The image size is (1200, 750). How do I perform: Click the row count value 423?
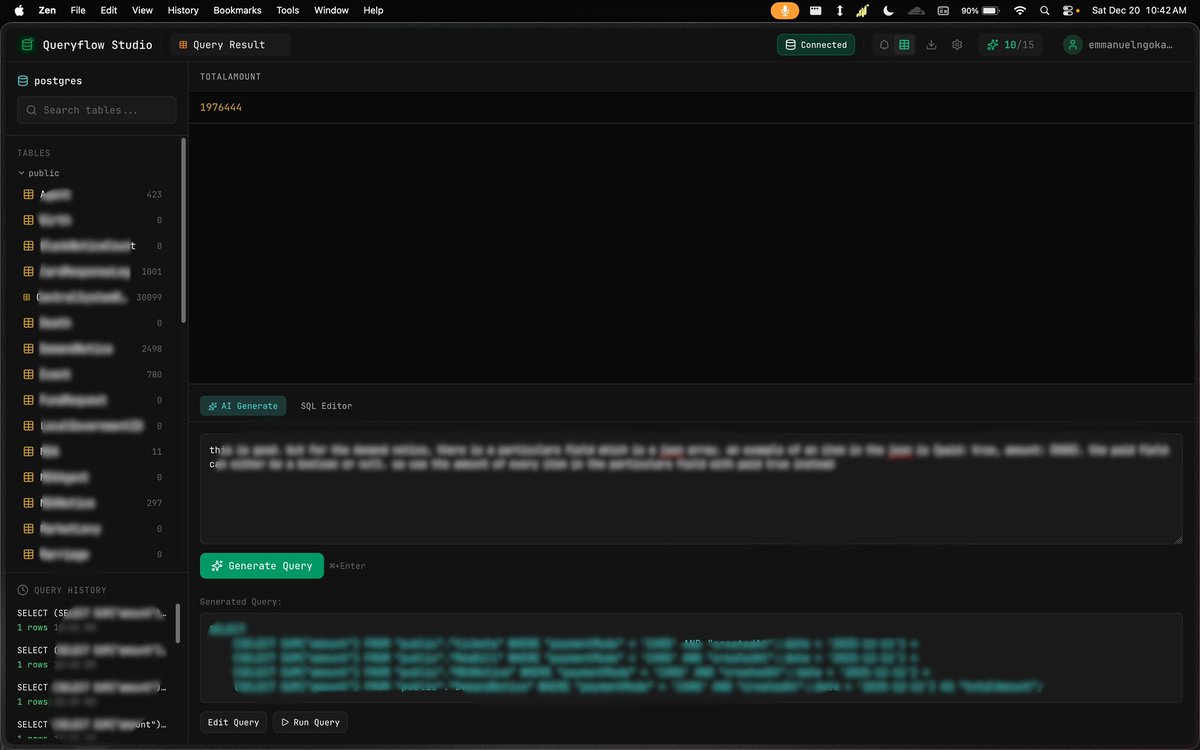(x=153, y=195)
